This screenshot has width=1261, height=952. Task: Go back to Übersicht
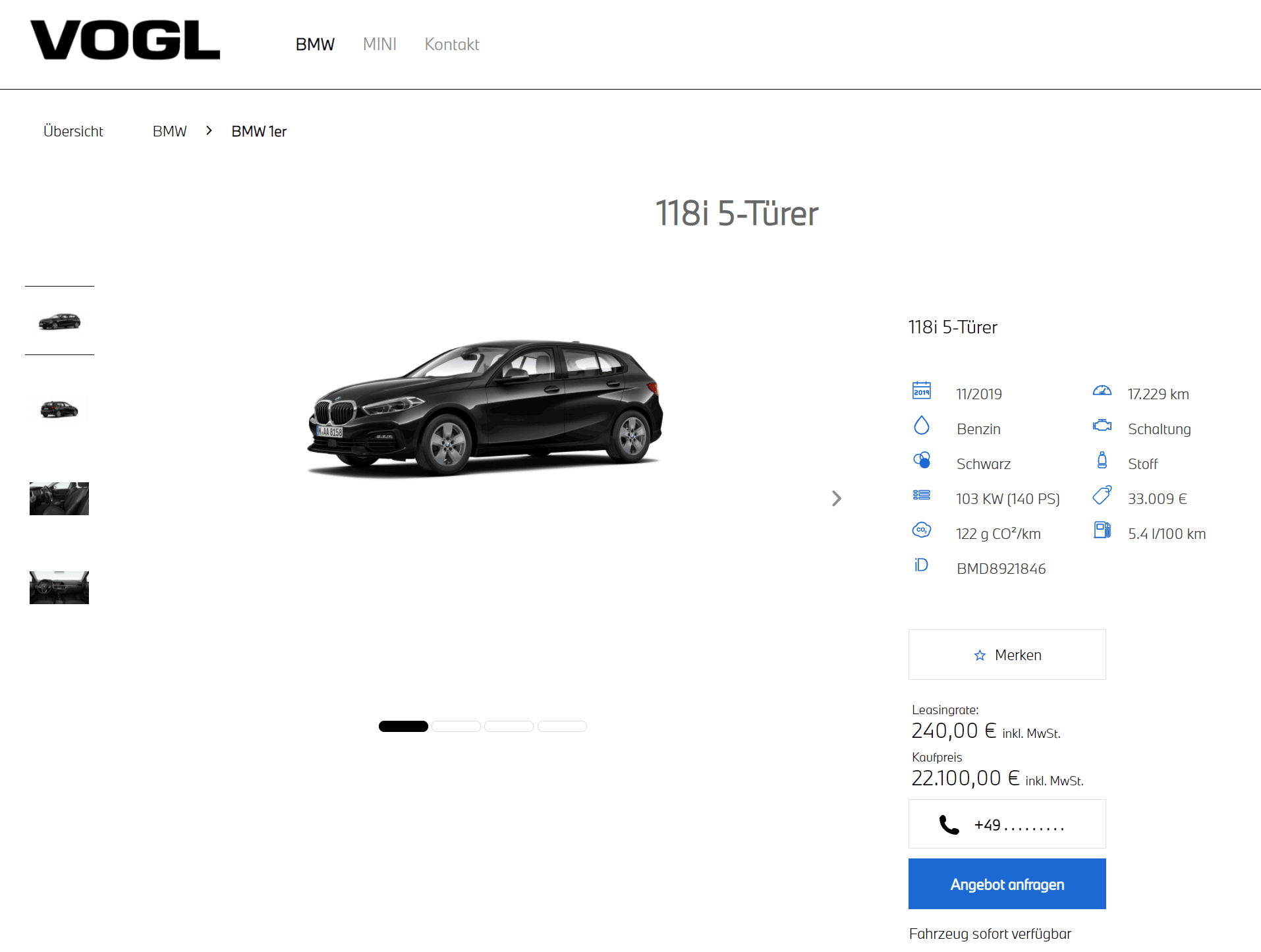(73, 131)
